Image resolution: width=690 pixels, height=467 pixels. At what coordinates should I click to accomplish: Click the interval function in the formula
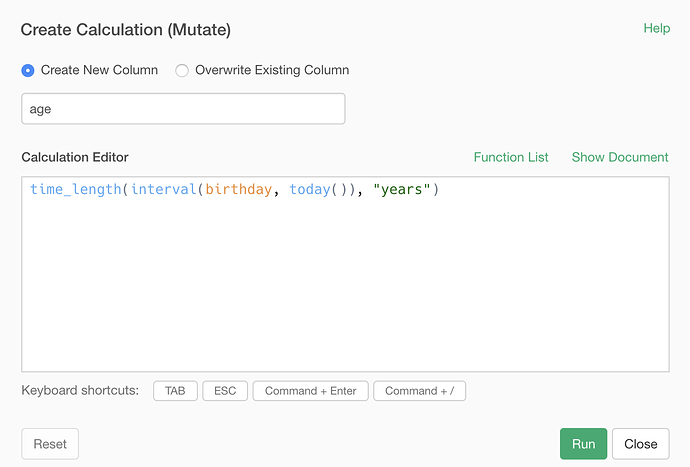(164, 189)
